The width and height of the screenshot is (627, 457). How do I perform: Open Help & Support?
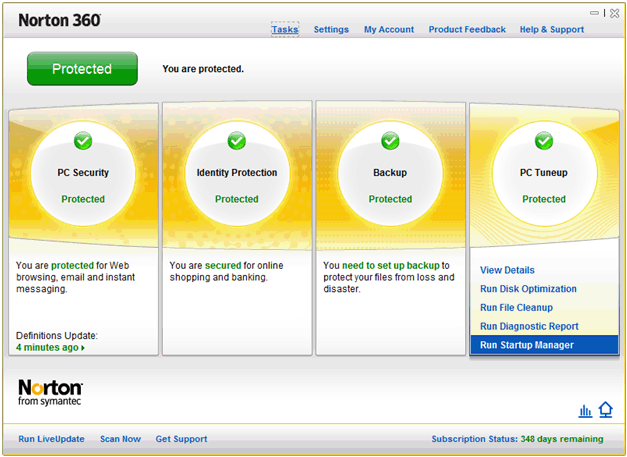click(552, 30)
